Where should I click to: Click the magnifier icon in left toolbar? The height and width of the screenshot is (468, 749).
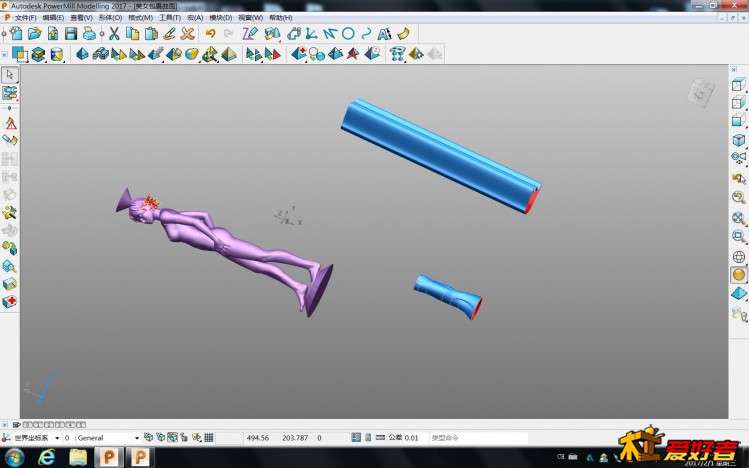(x=9, y=266)
